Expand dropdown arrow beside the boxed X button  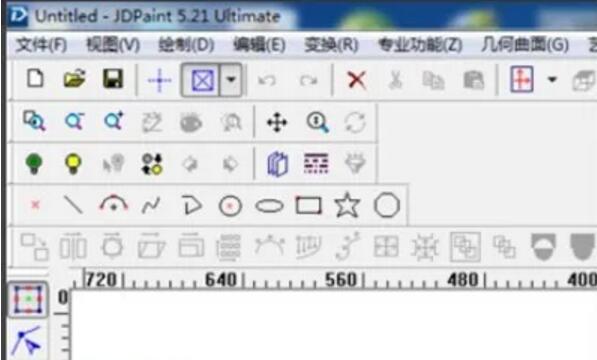[231, 80]
